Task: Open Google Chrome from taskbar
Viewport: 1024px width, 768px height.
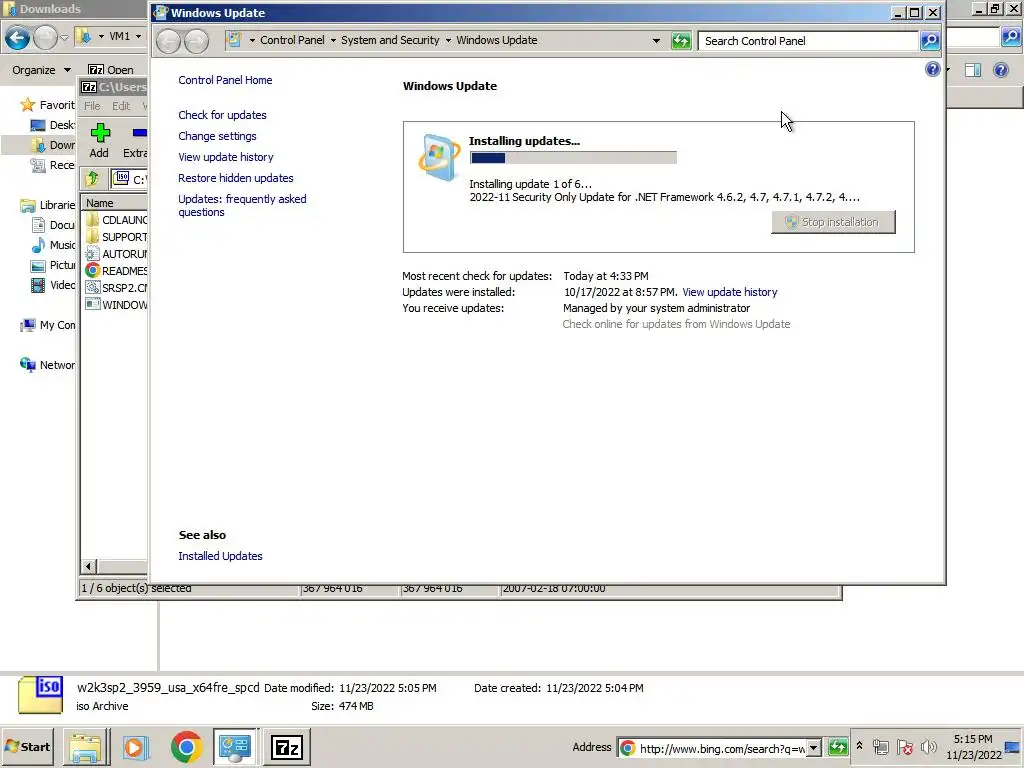Action: coord(186,747)
